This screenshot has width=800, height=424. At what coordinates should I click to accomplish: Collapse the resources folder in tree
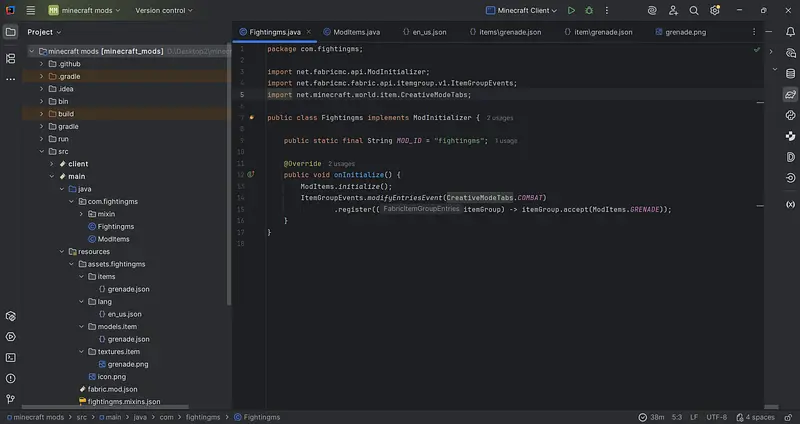point(61,251)
